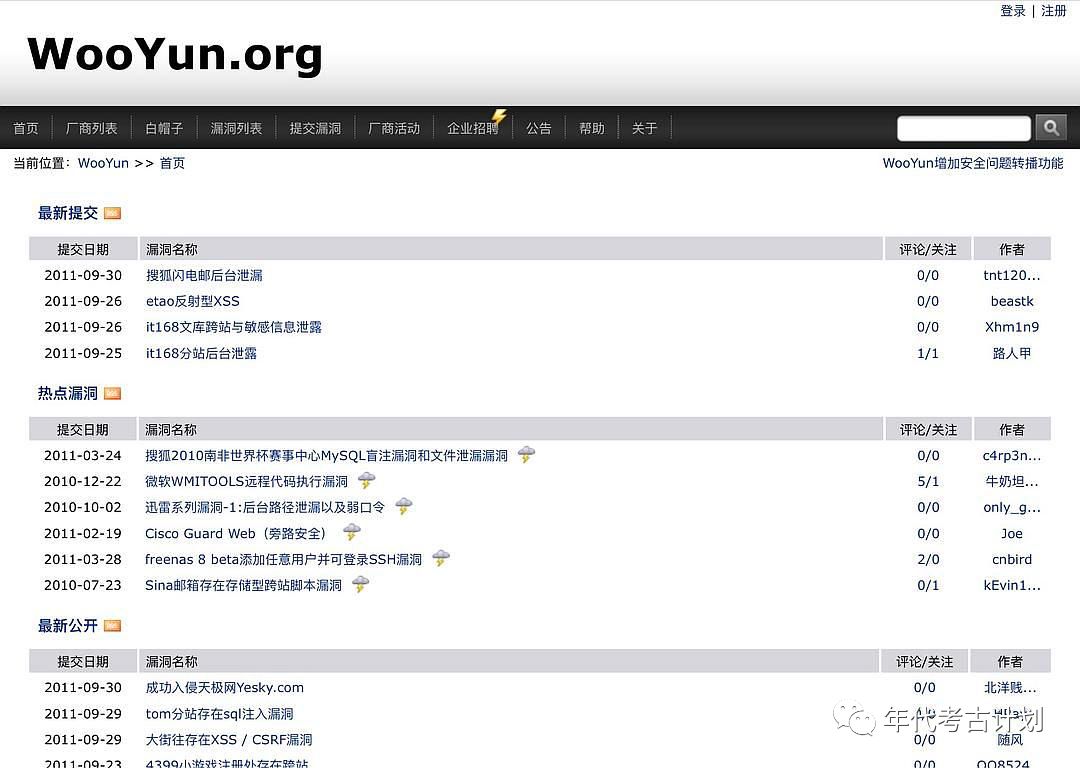Open the 最新提交 section heading
Image resolution: width=1080 pixels, height=768 pixels.
(68, 213)
